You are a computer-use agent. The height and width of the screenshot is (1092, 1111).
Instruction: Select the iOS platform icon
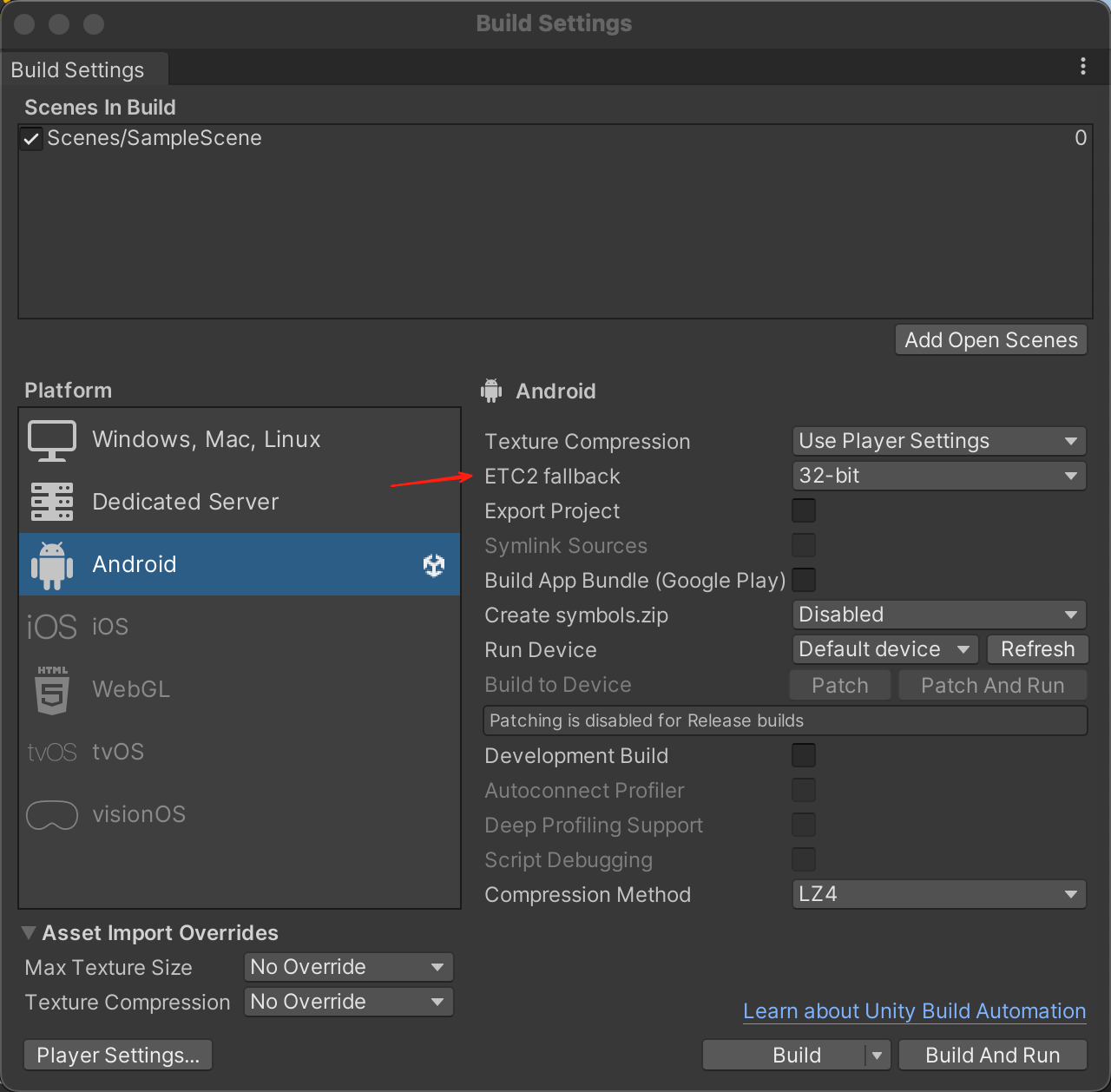52,627
